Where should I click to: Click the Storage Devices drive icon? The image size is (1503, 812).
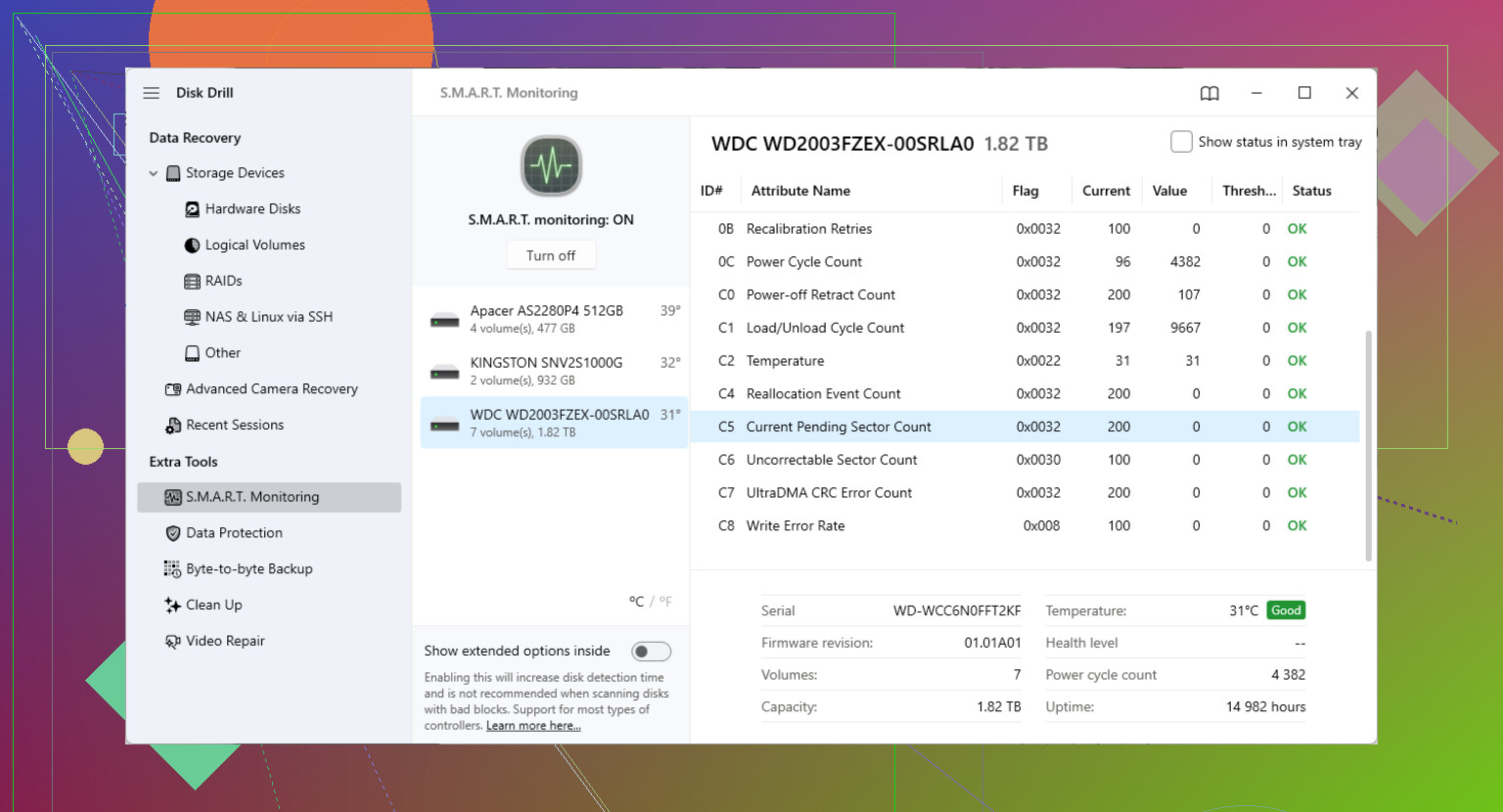pos(173,173)
